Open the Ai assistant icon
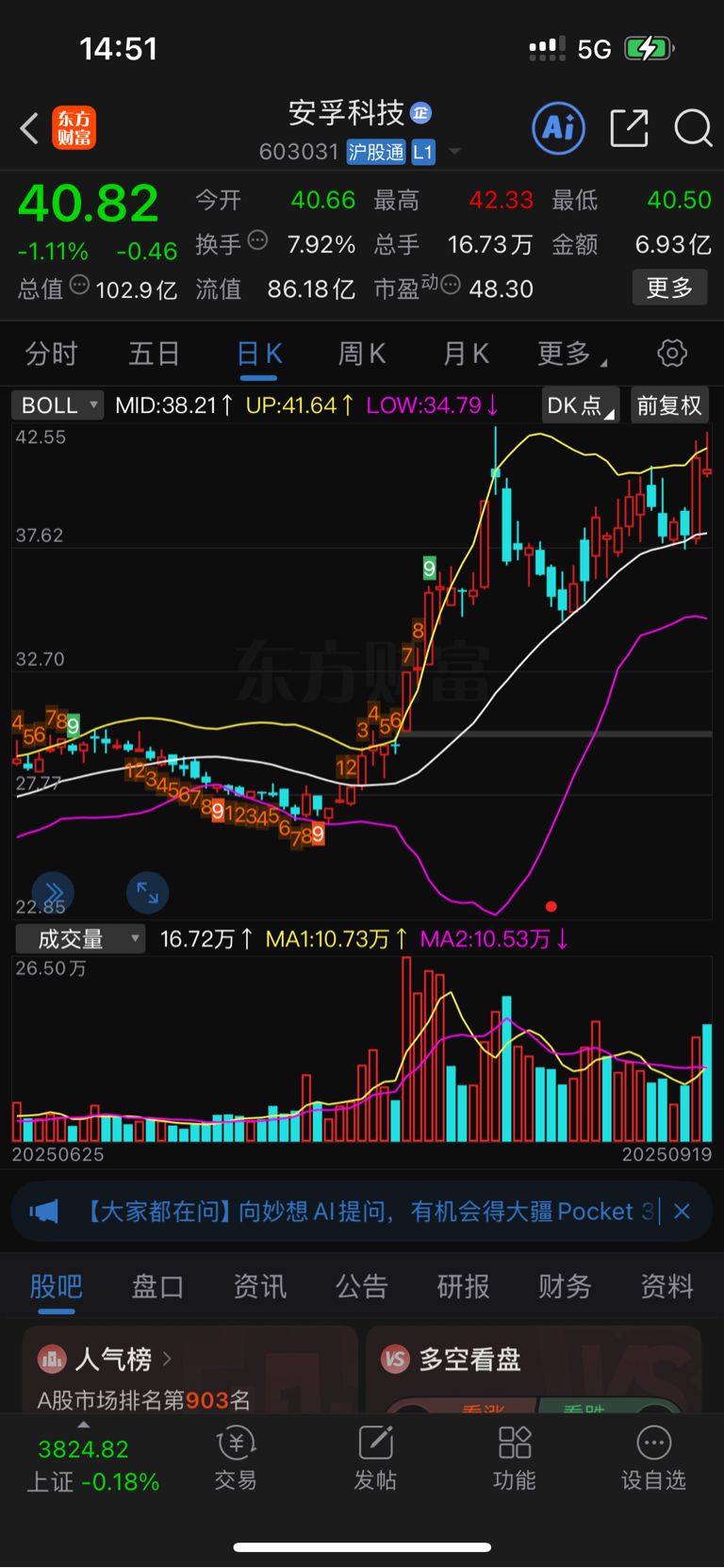 [x=559, y=128]
